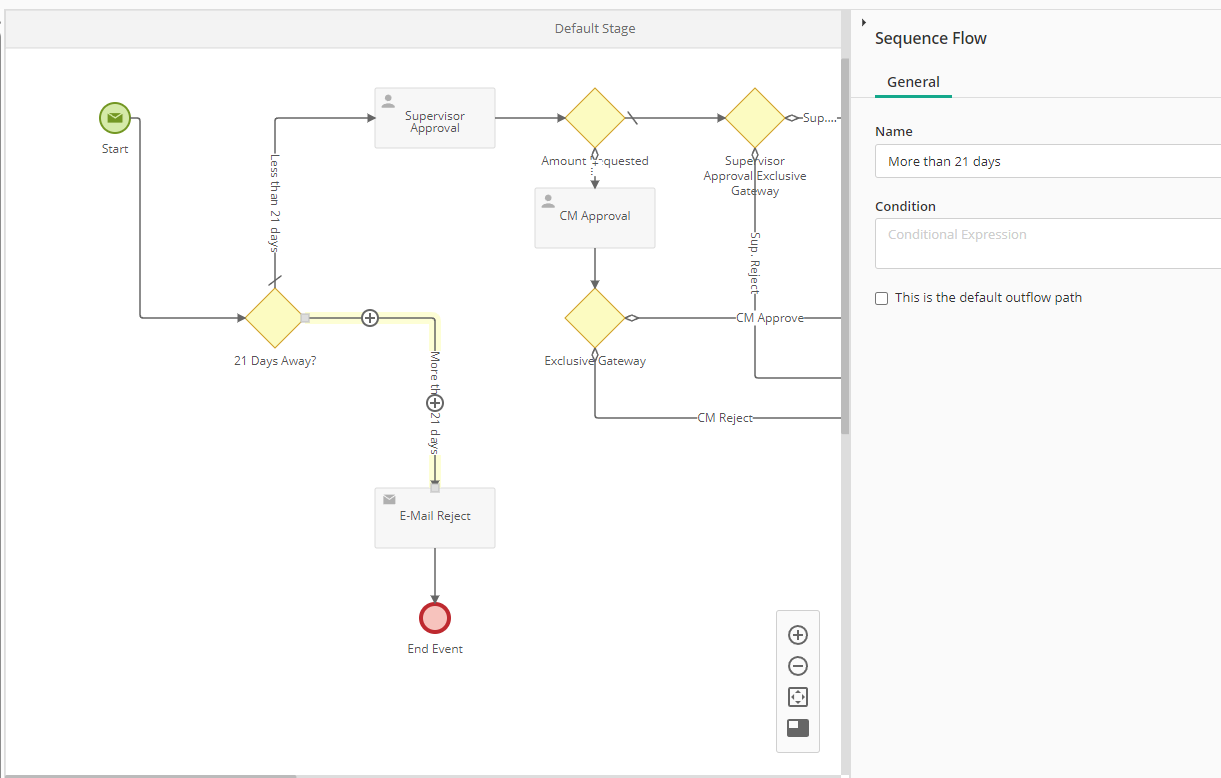Screen dimensions: 1221x778
Task: Click the zoom in canvas button
Action: click(x=798, y=635)
